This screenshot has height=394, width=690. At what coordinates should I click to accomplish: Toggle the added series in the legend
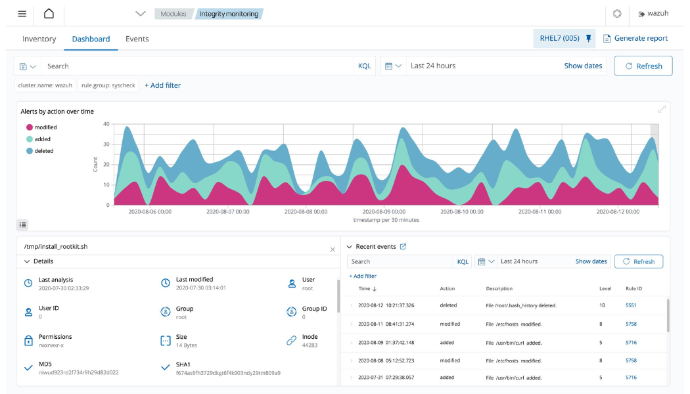38,139
